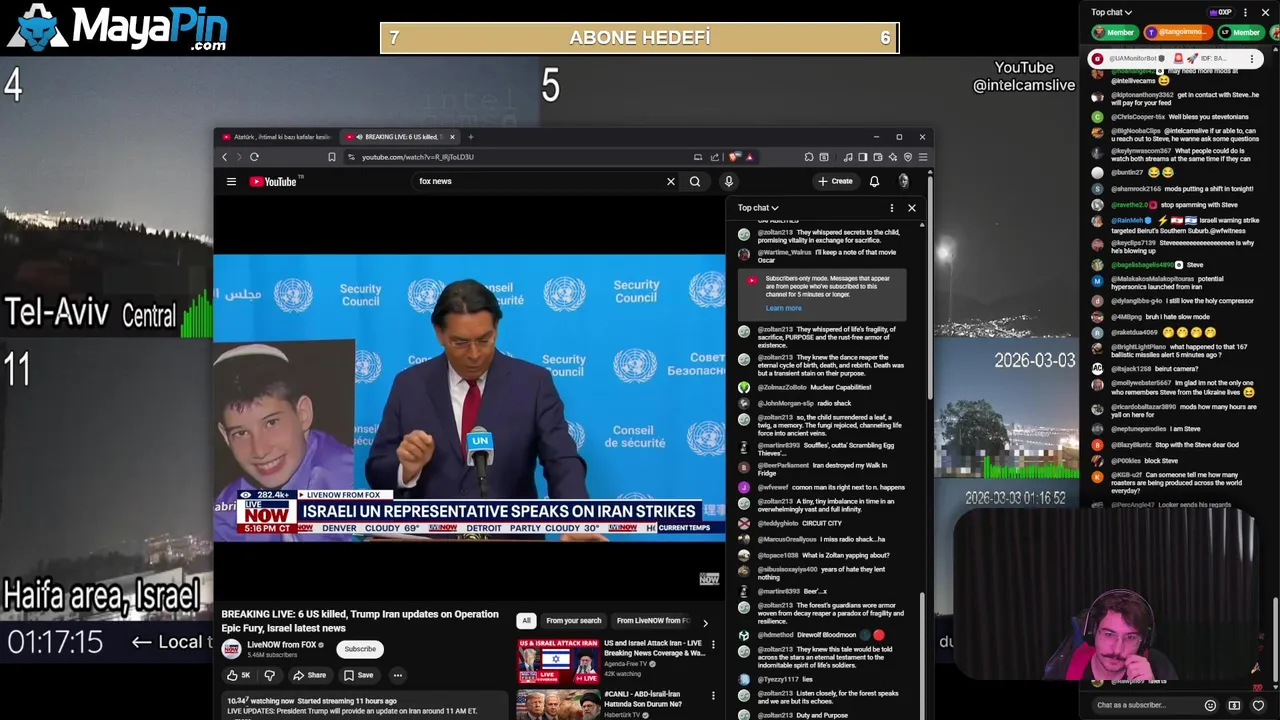1280x720 pixels.
Task: Open UAMonitorBot pinned message options
Action: [x=1252, y=59]
